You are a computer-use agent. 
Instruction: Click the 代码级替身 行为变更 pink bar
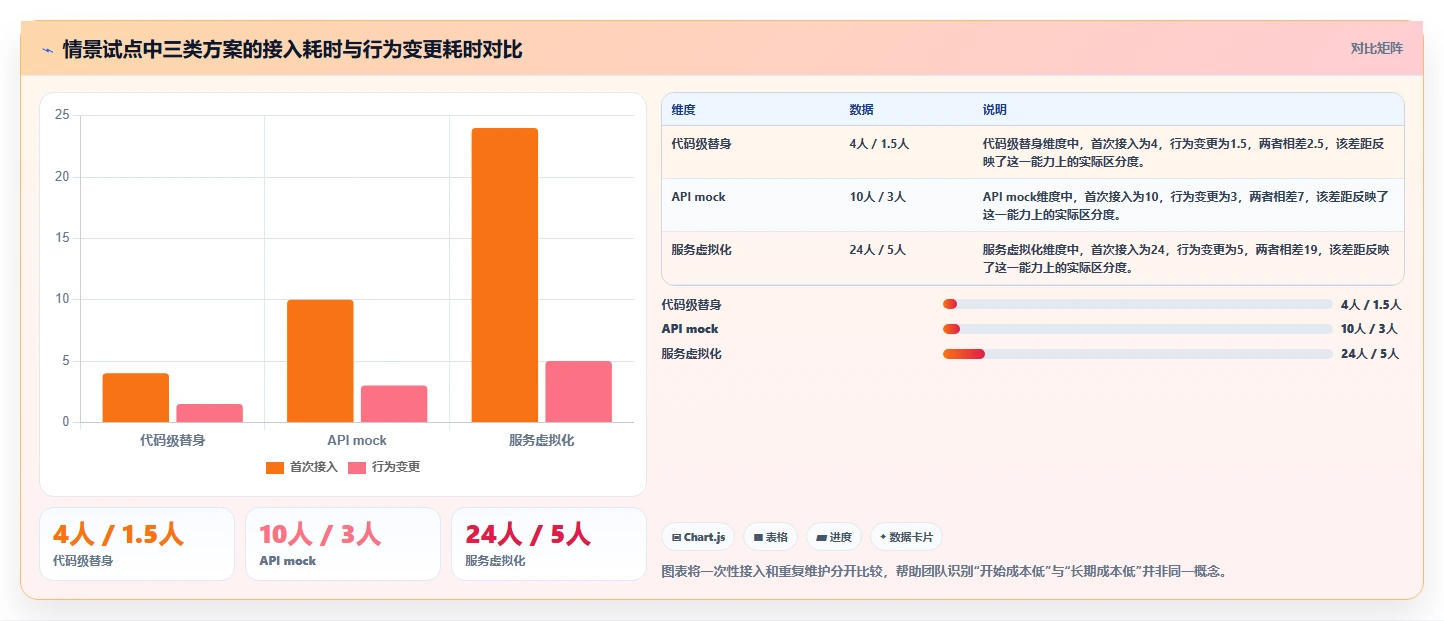tap(210, 413)
